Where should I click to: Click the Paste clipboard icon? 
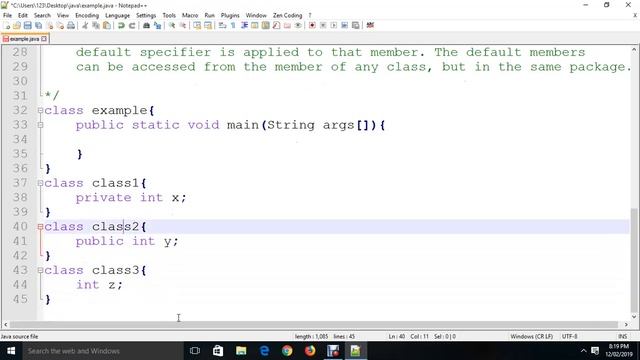[x=107, y=25]
